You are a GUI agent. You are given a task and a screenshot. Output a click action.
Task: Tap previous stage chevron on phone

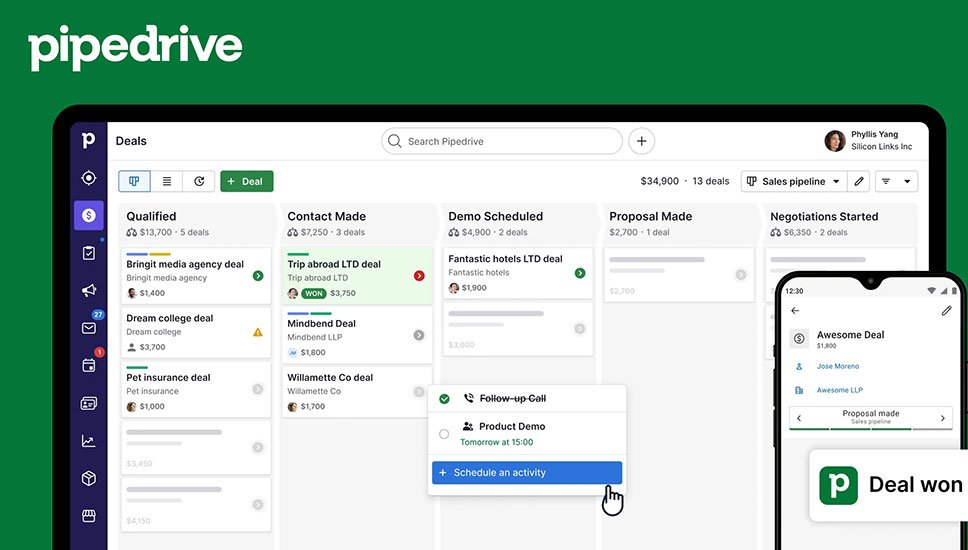point(799,418)
